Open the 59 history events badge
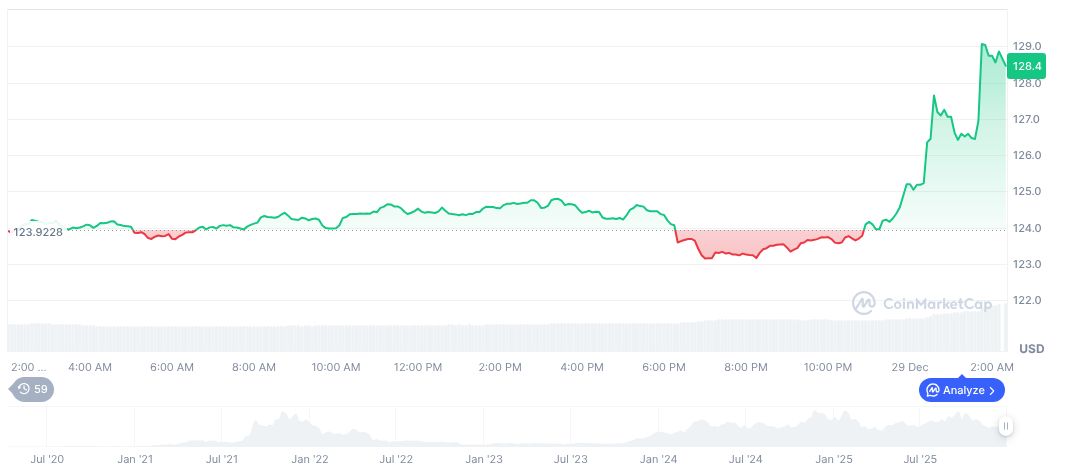The height and width of the screenshot is (470, 1072). (33, 389)
